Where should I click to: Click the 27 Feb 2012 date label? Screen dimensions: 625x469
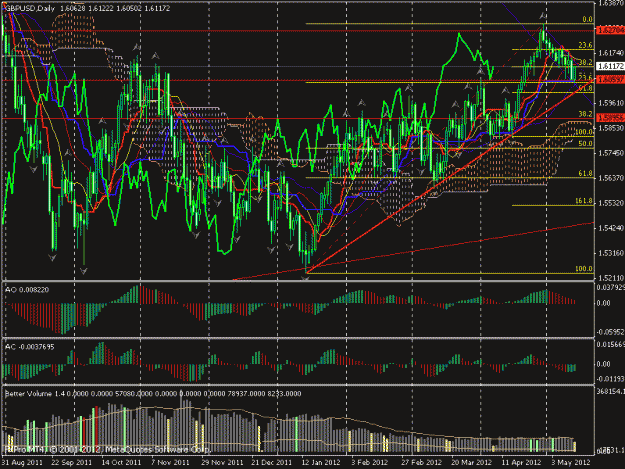click(422, 463)
